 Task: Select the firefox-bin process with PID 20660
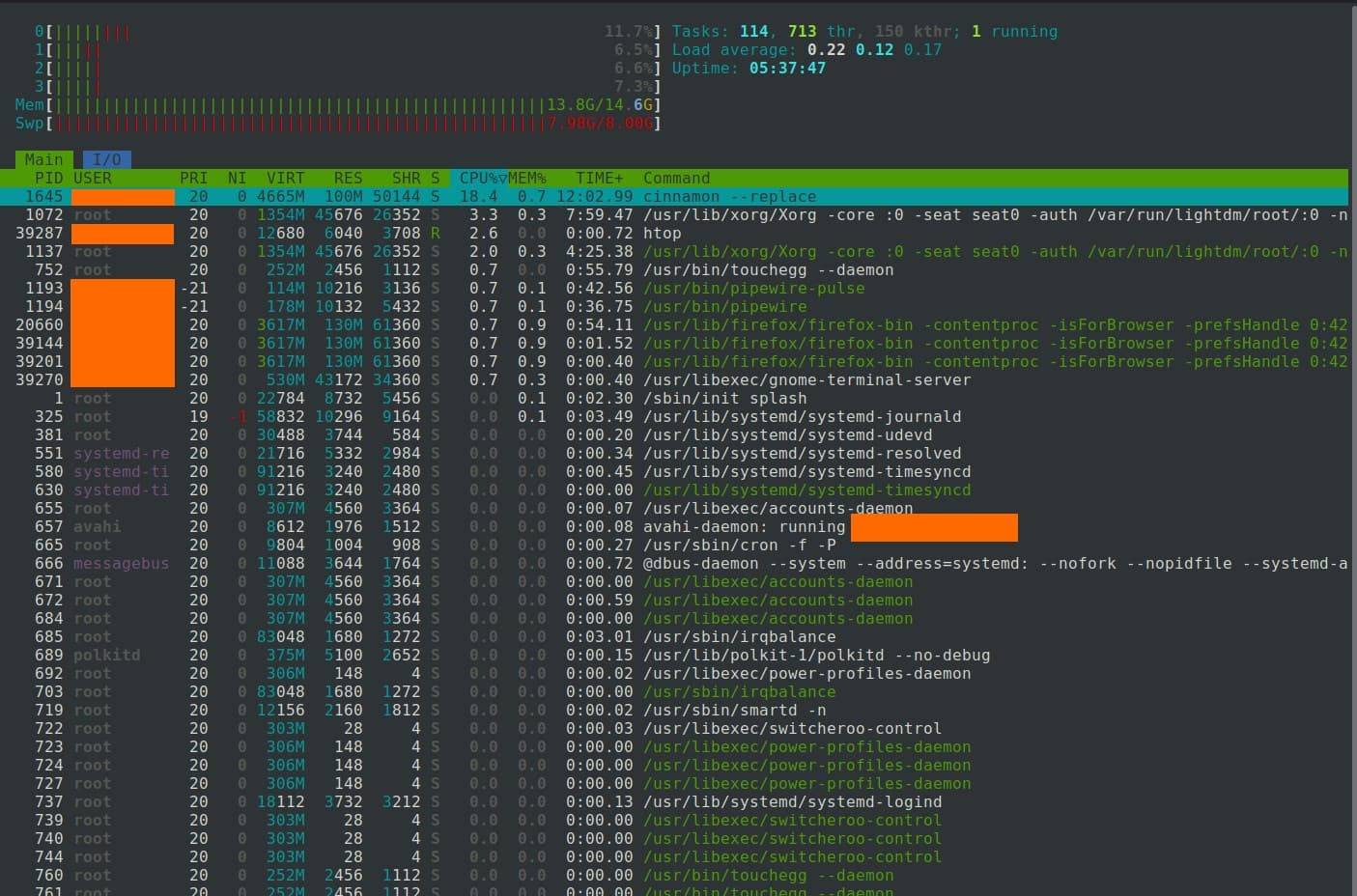click(x=386, y=324)
